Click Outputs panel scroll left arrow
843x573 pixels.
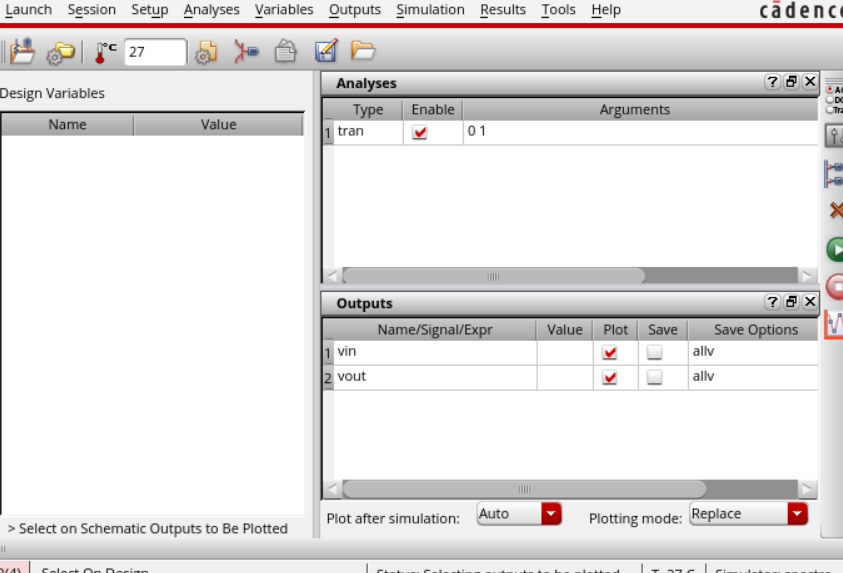click(x=332, y=489)
